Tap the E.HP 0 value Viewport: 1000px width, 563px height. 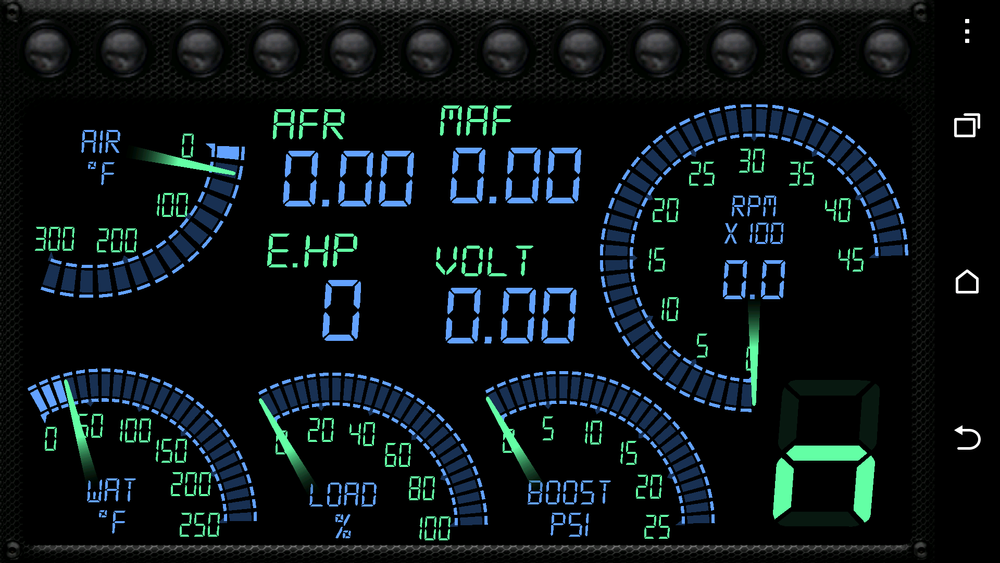point(342,311)
